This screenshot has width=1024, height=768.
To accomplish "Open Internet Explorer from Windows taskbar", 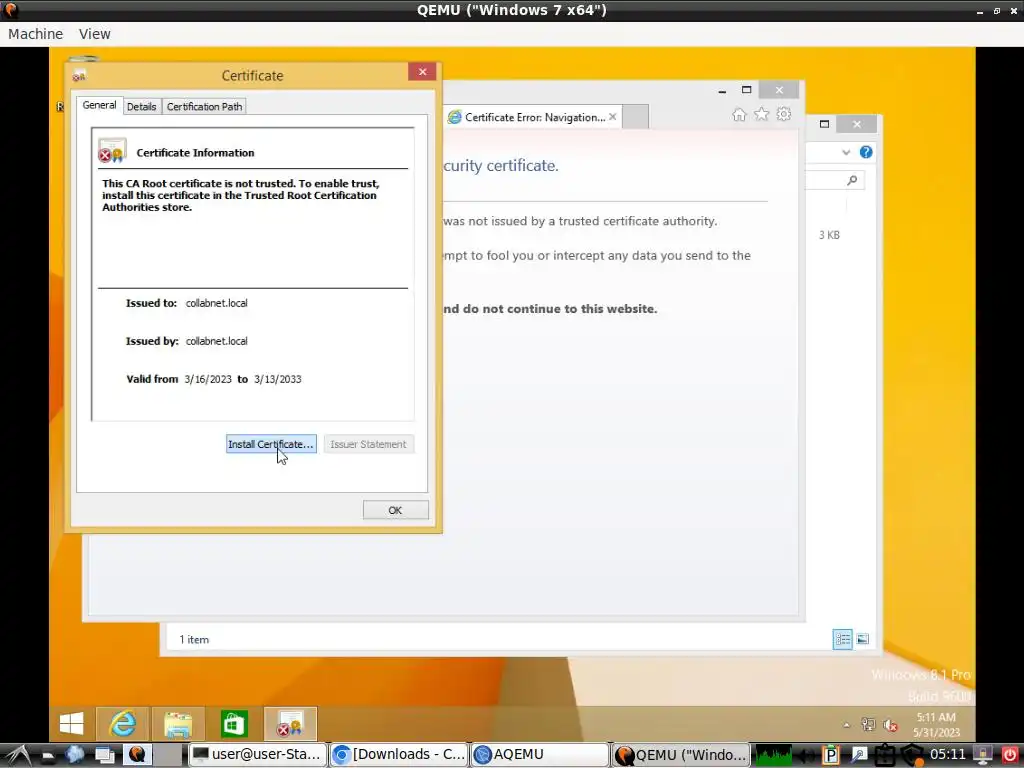I will pyautogui.click(x=123, y=724).
